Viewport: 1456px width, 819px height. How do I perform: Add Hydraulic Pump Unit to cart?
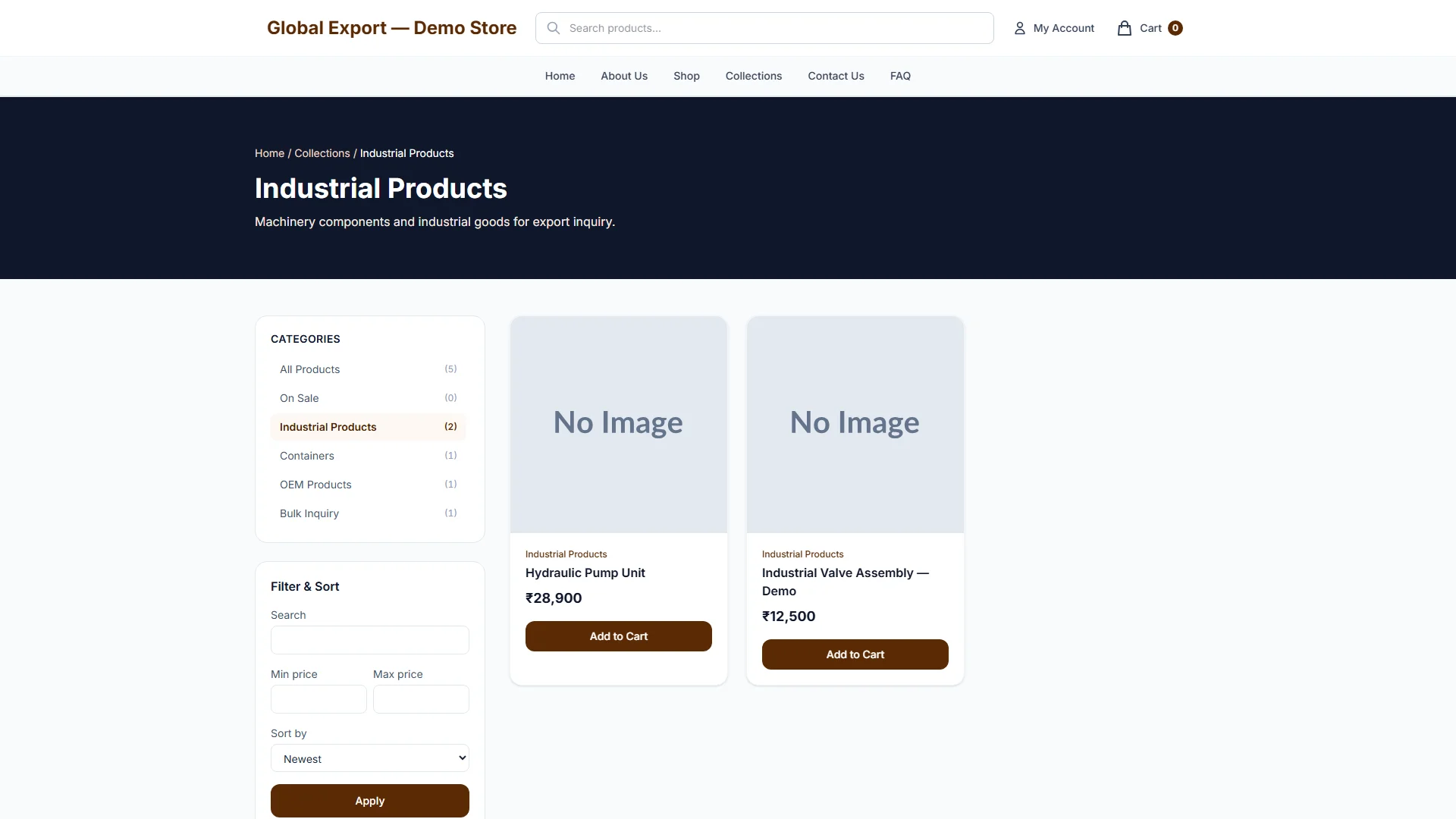pos(619,636)
